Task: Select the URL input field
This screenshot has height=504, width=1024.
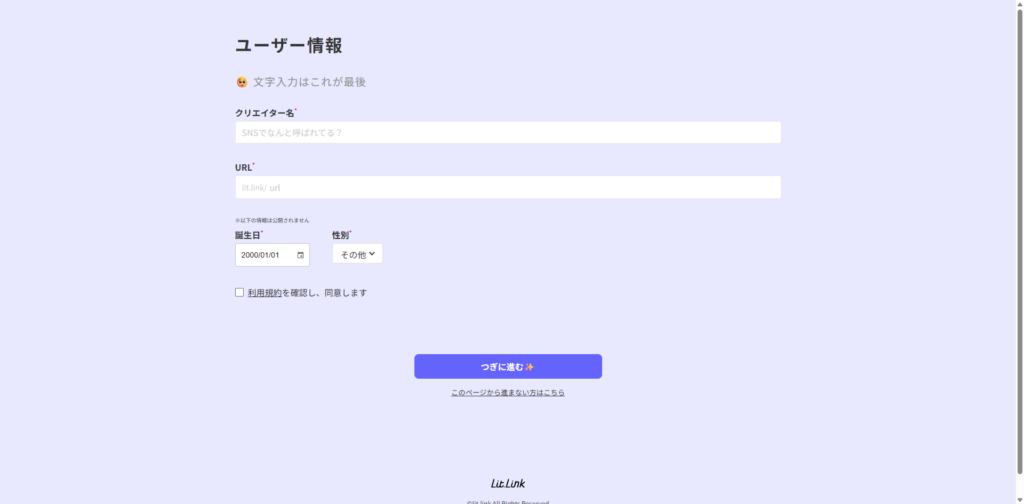Action: [x=508, y=187]
